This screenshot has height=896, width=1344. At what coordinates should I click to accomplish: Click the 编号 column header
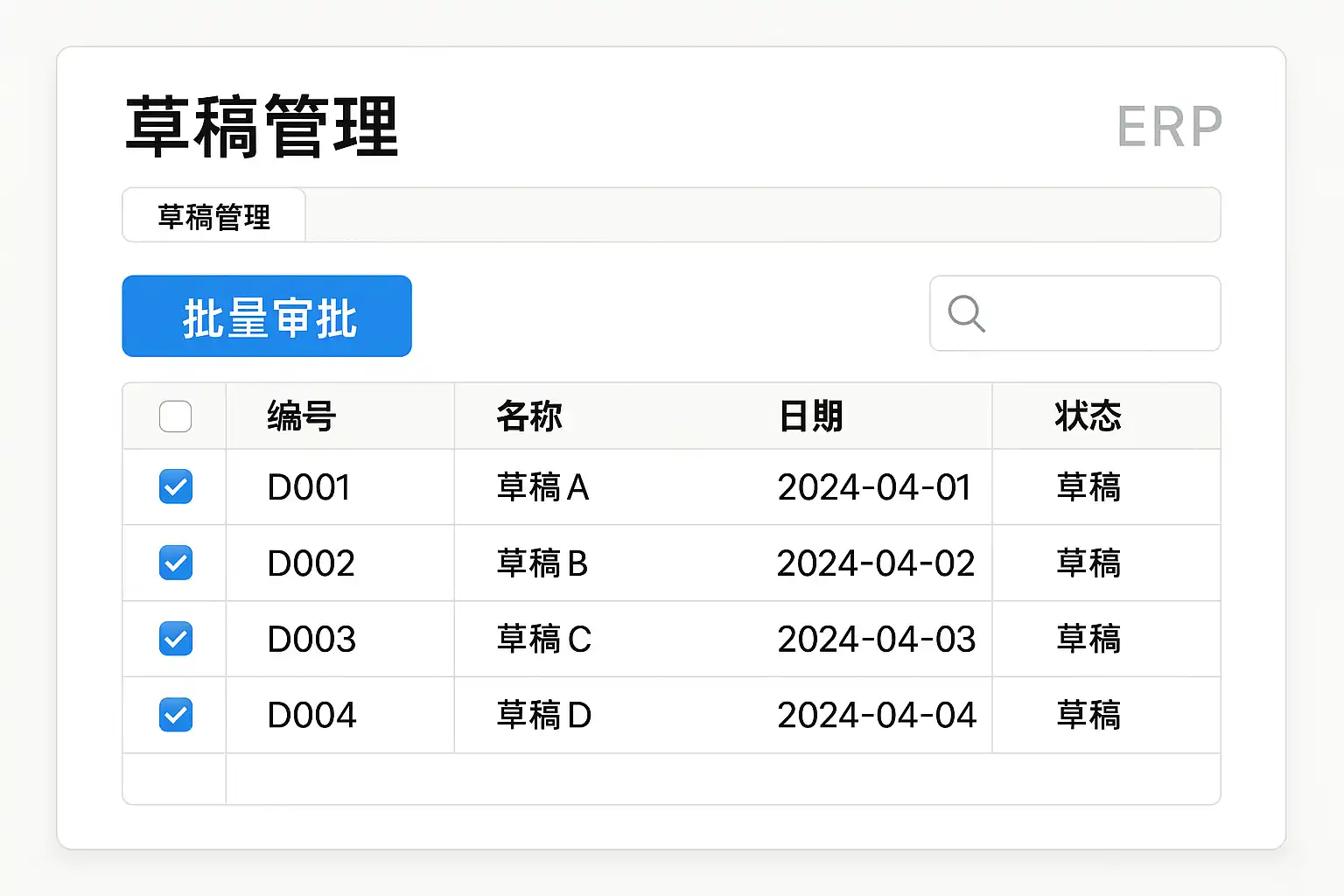[302, 416]
